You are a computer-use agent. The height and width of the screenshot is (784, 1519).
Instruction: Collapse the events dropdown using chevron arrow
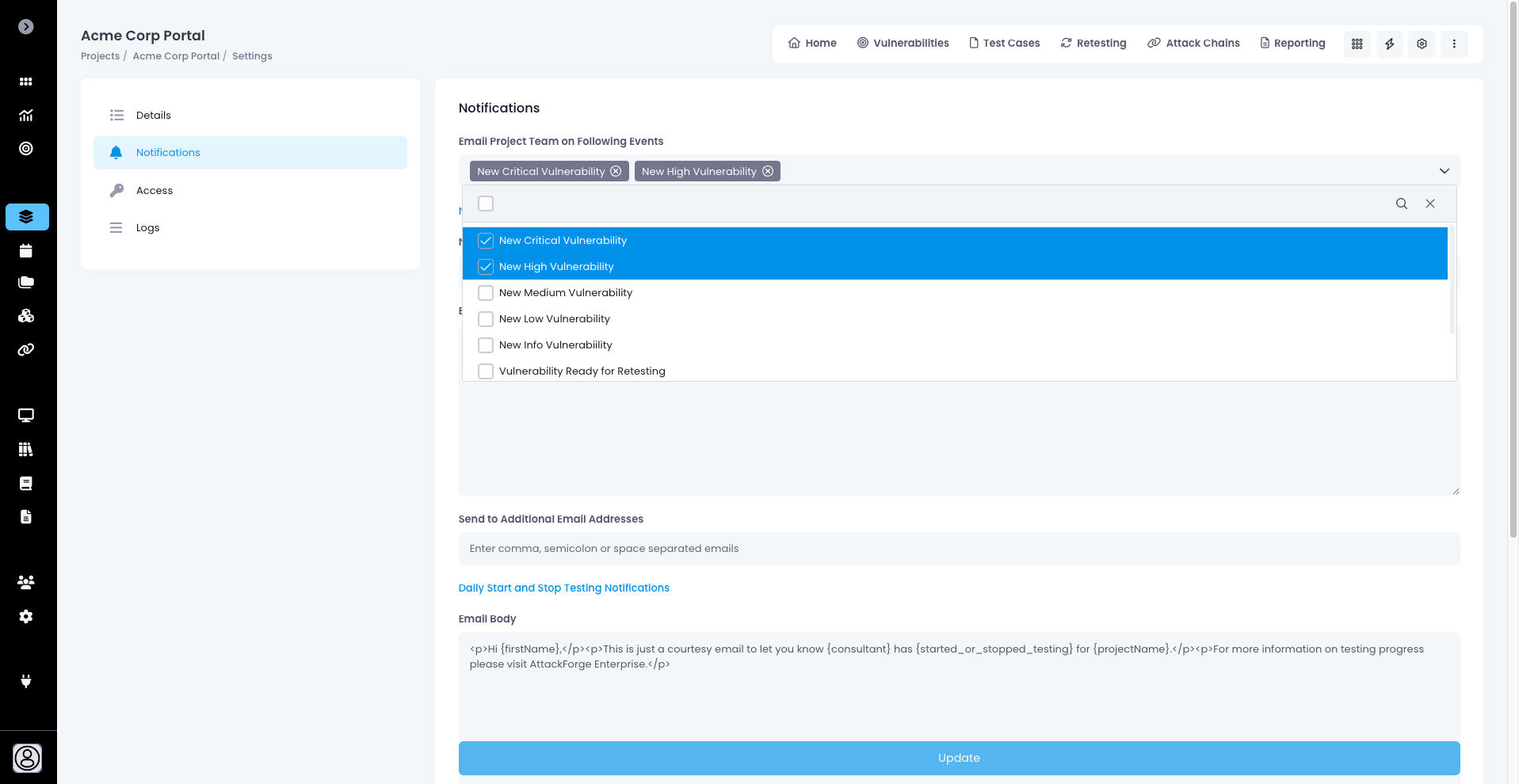(1444, 171)
